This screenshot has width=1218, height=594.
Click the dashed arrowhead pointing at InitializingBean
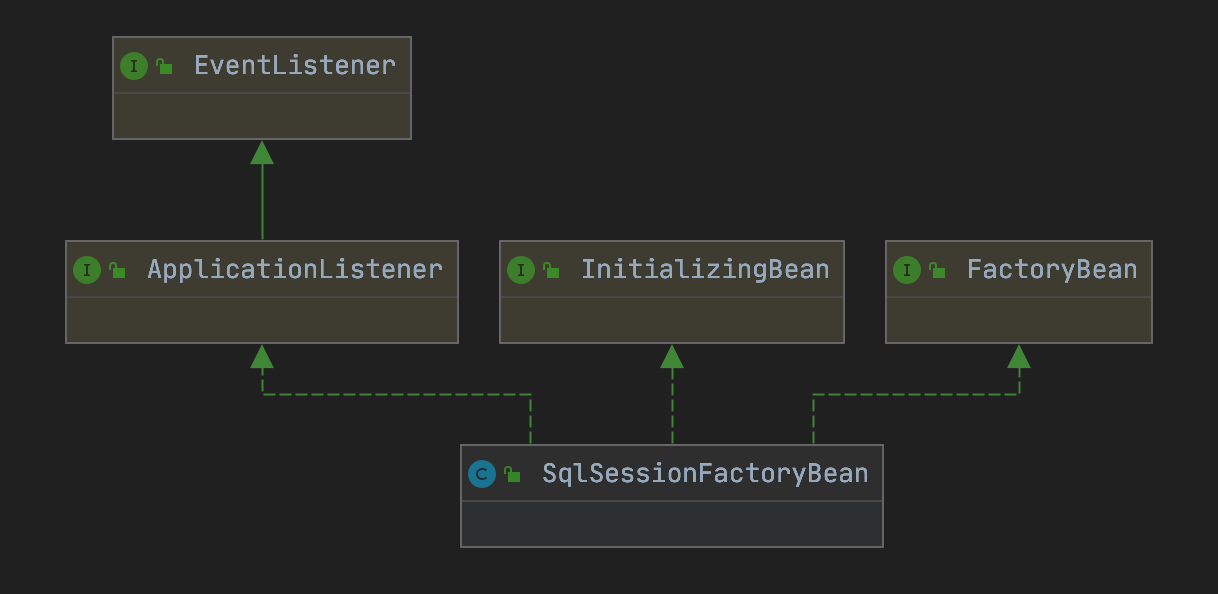coord(672,357)
